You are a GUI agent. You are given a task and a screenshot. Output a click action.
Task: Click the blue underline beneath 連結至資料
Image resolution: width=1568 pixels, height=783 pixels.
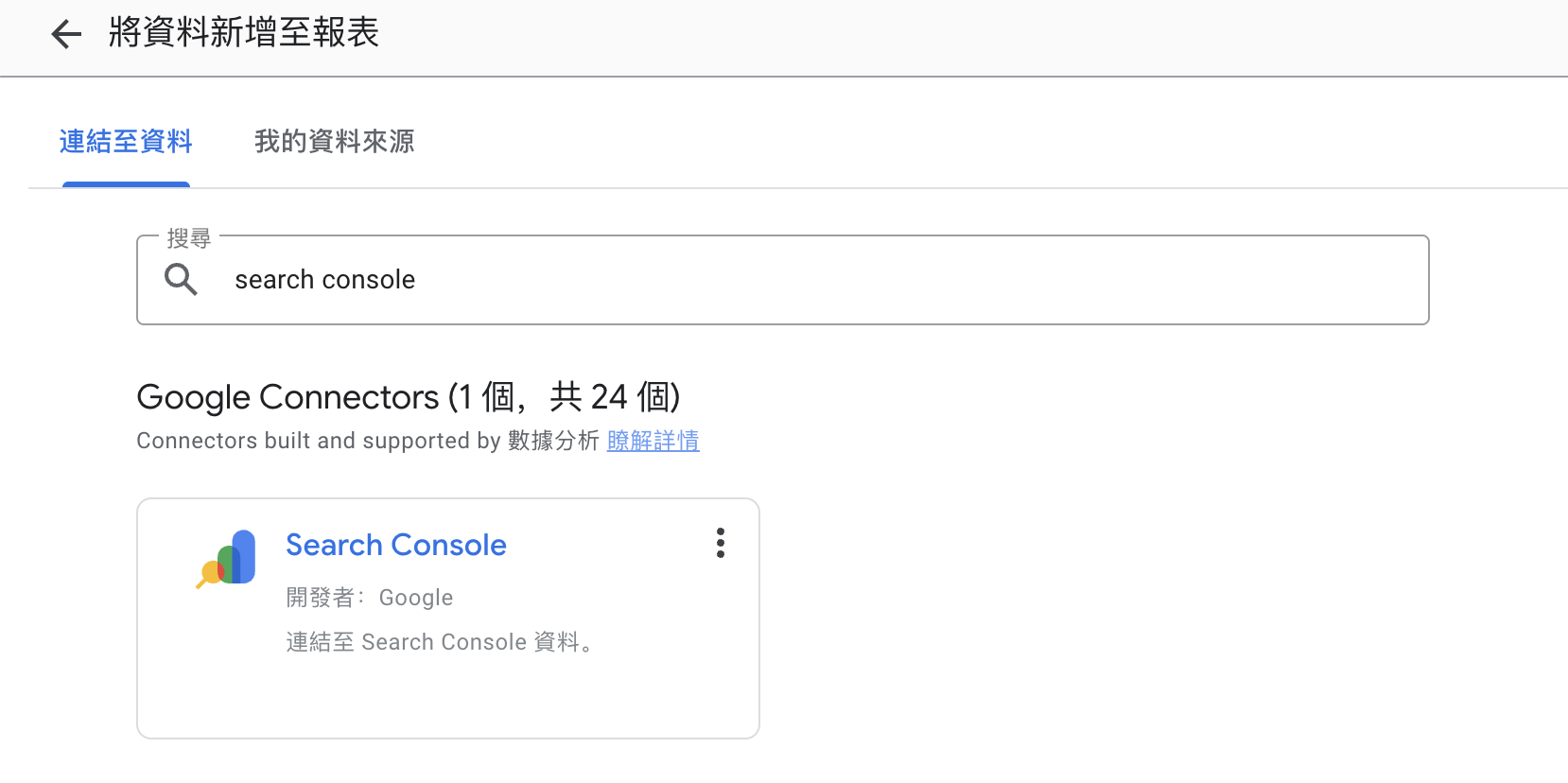(x=126, y=184)
